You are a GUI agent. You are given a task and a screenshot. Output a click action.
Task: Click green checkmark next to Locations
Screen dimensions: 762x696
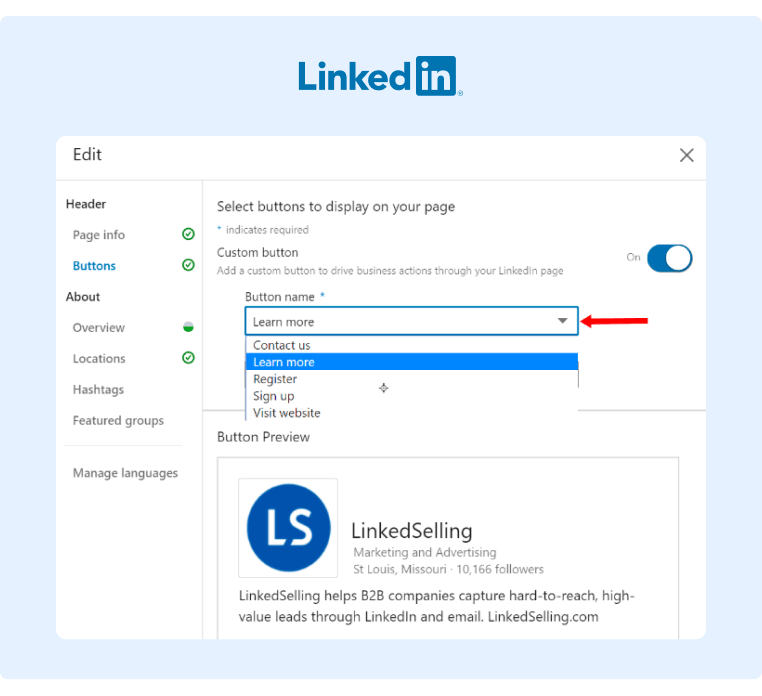coord(188,358)
